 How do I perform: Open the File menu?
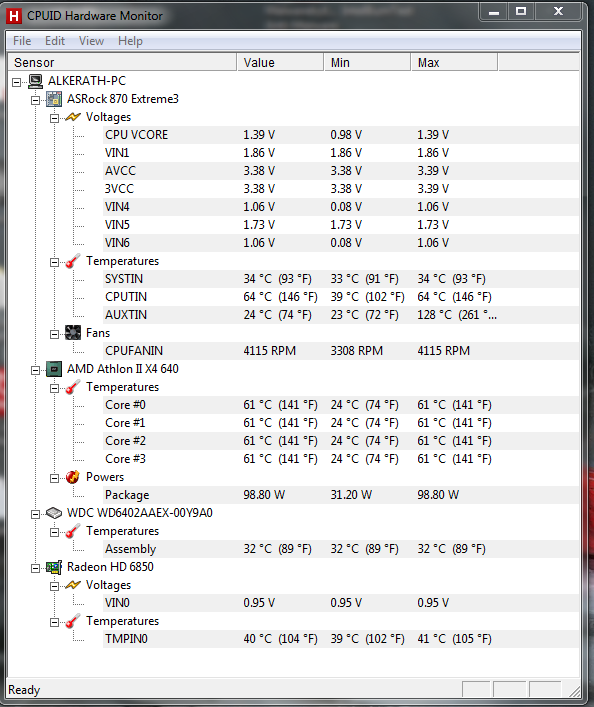pos(22,41)
